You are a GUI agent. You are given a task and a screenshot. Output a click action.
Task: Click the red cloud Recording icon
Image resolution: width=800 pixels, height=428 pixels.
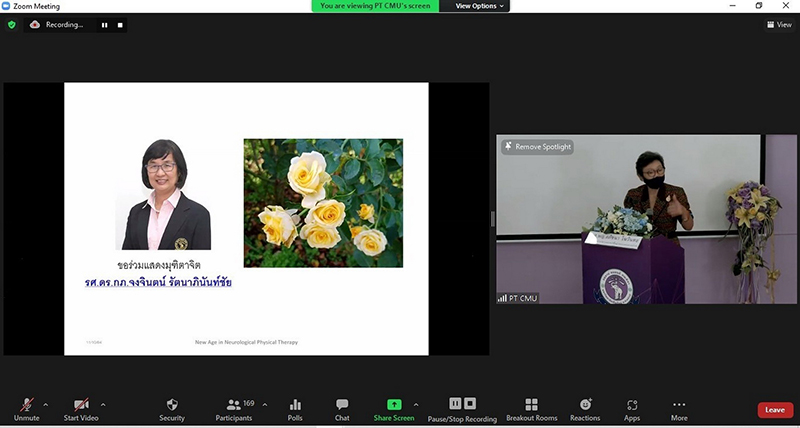pyautogui.click(x=35, y=24)
